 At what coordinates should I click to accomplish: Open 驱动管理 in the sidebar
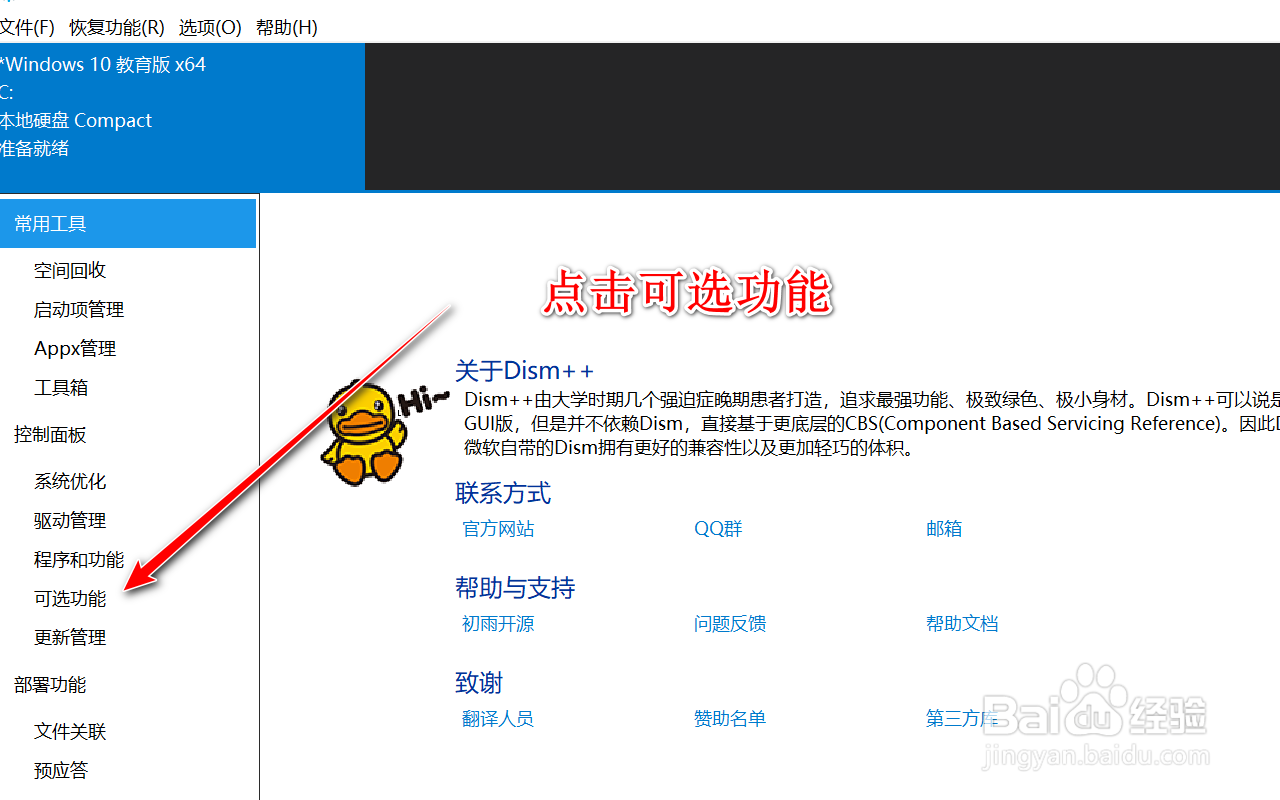coord(70,520)
